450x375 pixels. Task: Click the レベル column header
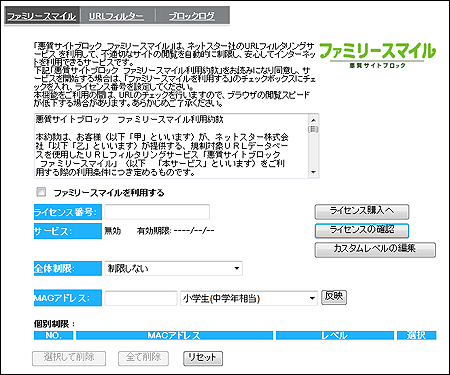(x=335, y=335)
